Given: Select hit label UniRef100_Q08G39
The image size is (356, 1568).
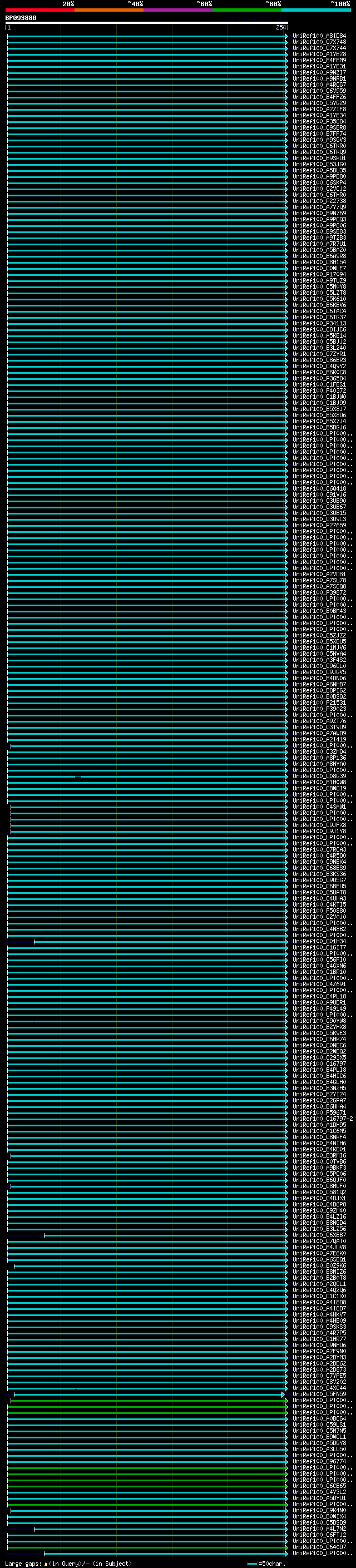Looking at the screenshot, I should pyautogui.click(x=319, y=776).
